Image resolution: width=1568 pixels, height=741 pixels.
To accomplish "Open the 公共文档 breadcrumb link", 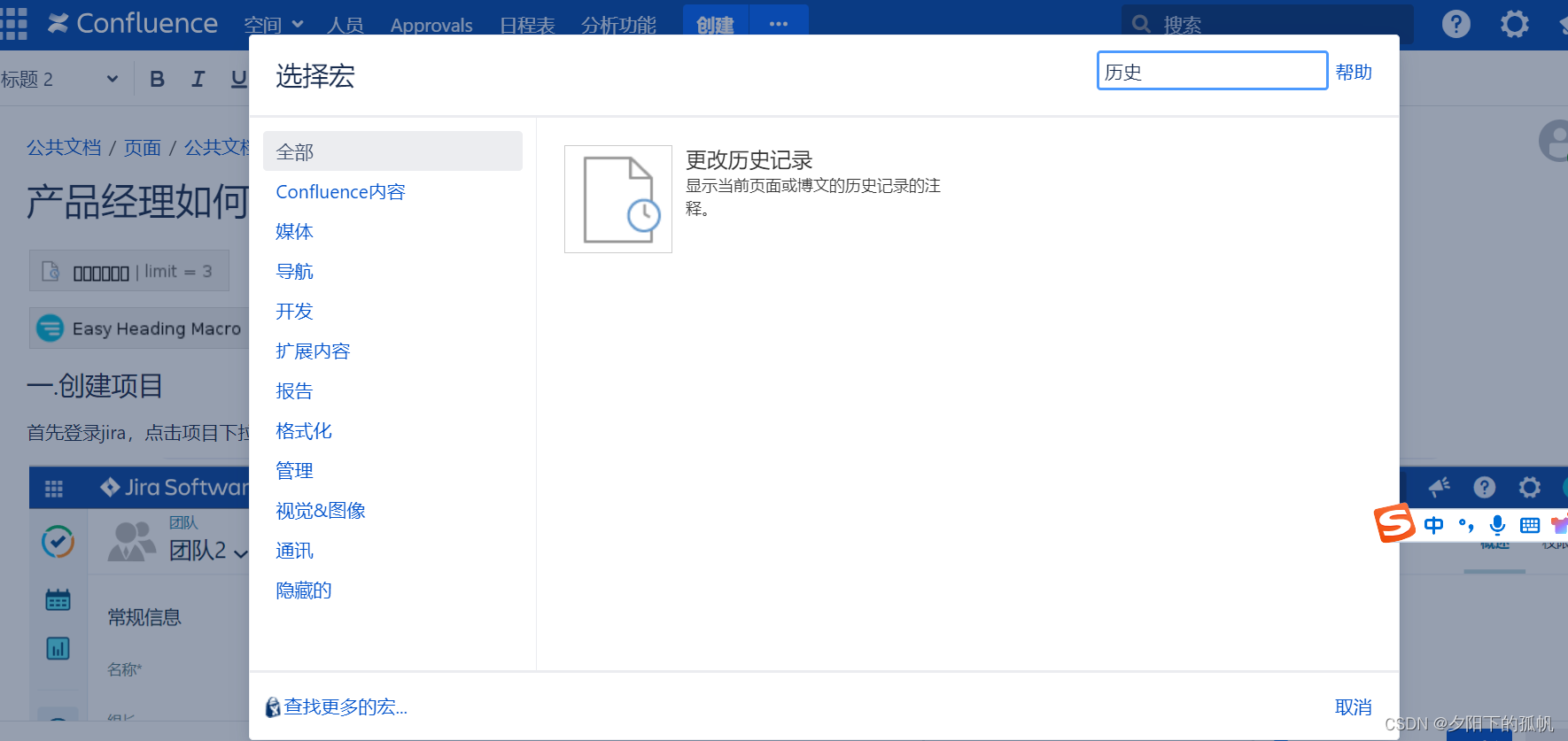I will click(64, 147).
